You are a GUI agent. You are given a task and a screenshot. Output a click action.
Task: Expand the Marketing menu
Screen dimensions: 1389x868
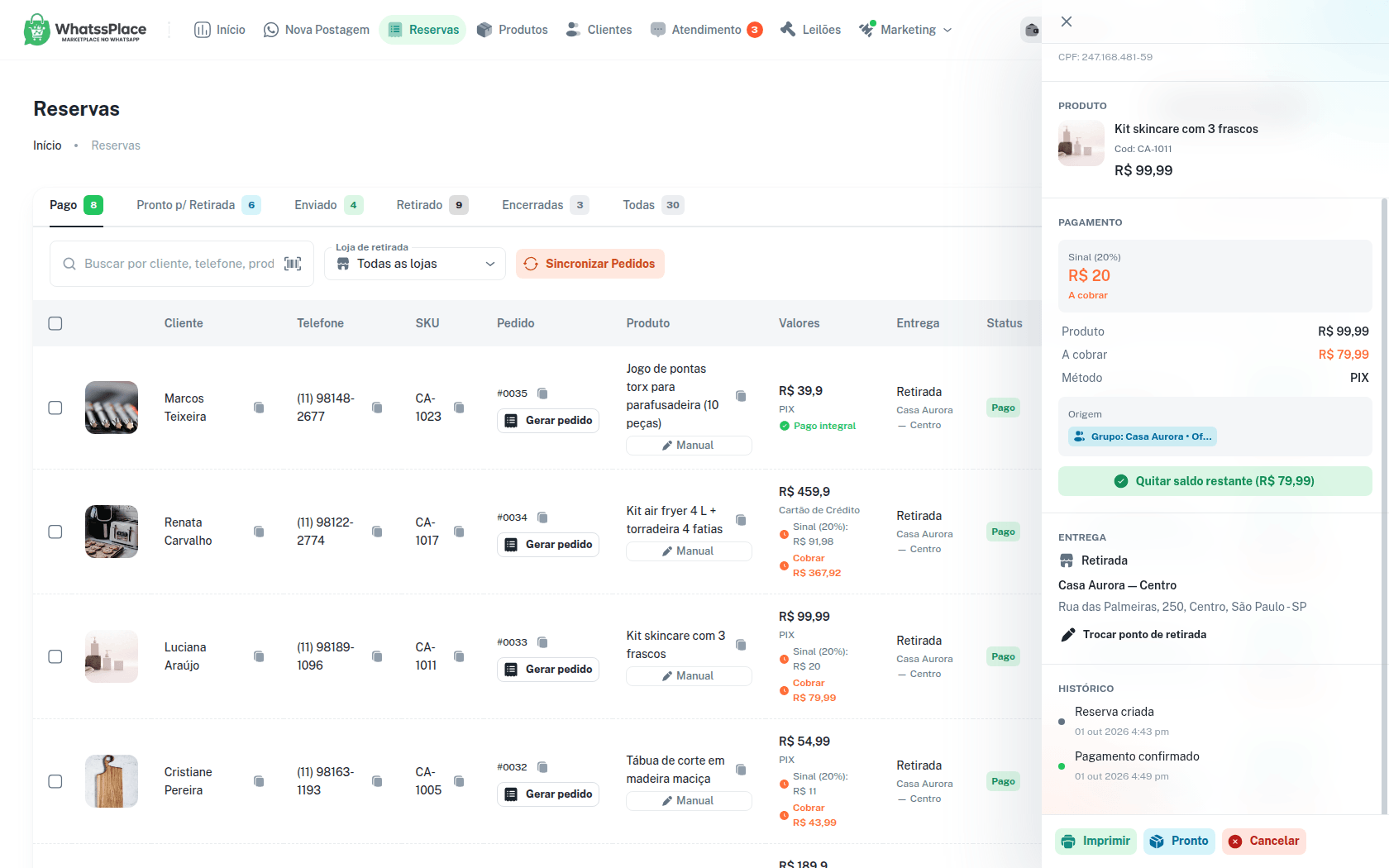coord(905,30)
